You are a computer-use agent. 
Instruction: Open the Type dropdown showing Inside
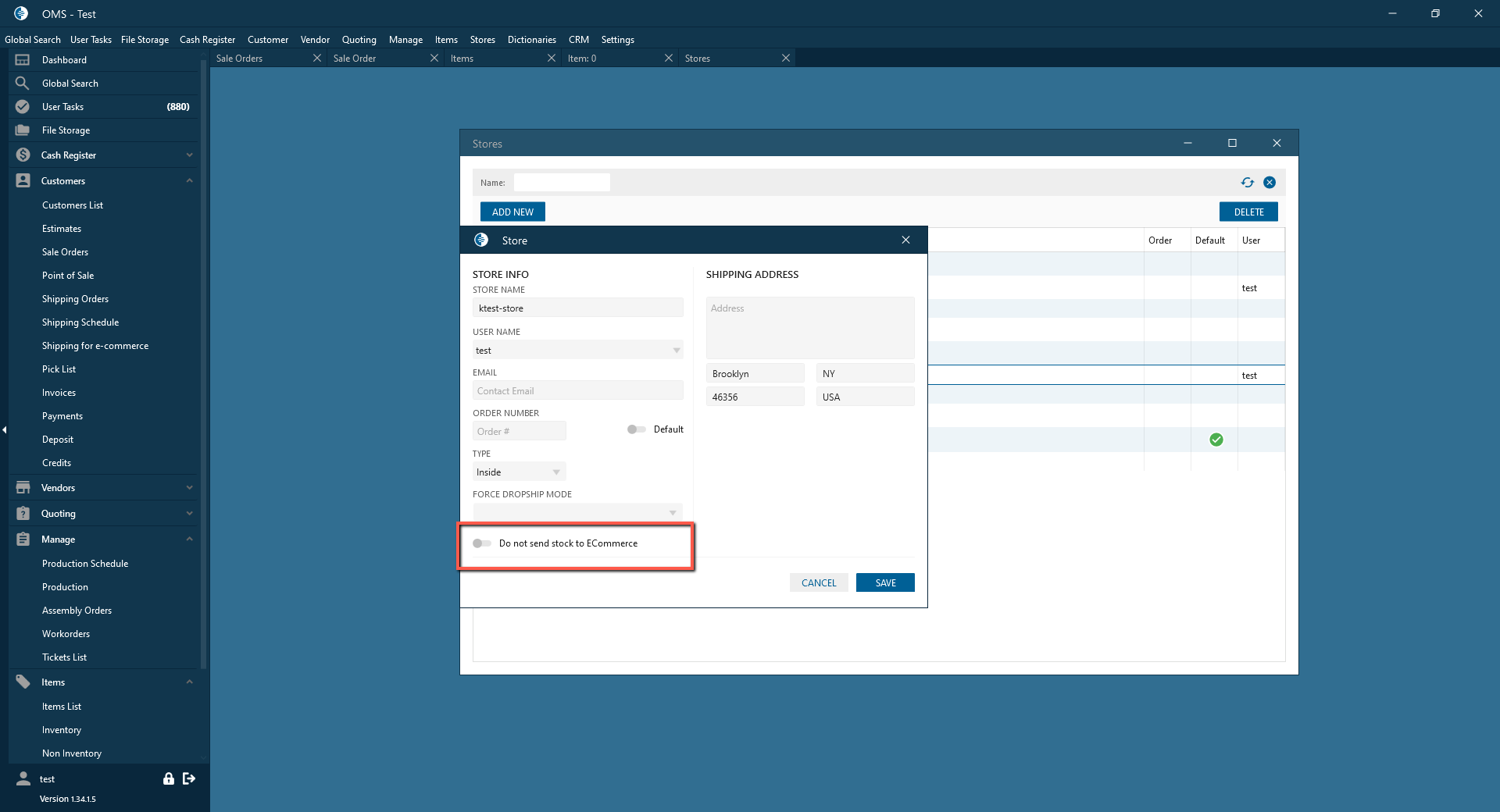click(520, 472)
